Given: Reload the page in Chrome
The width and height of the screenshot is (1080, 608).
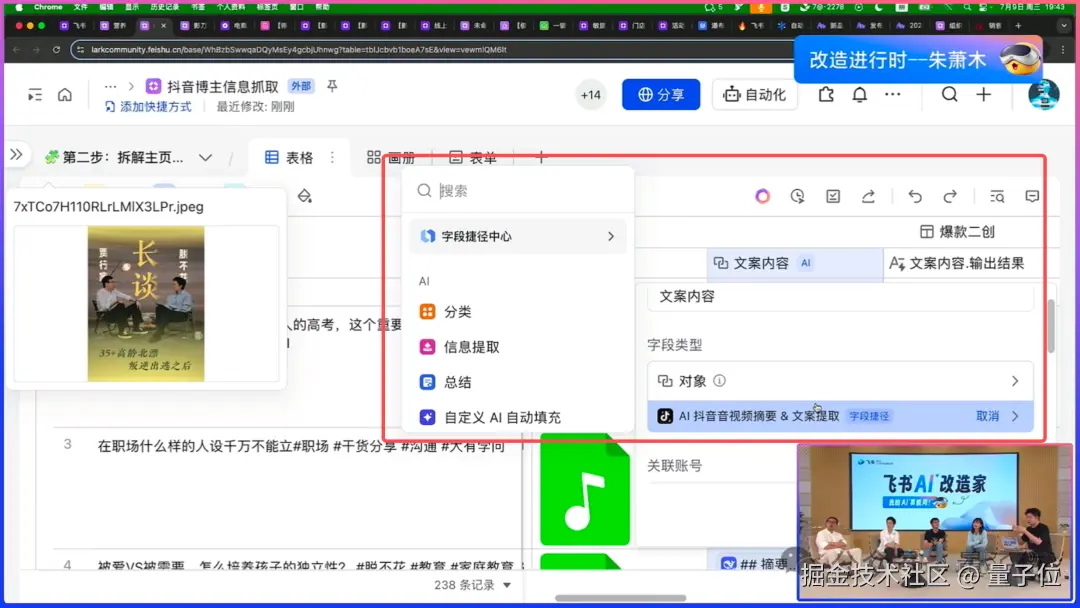Looking at the screenshot, I should click(56, 50).
